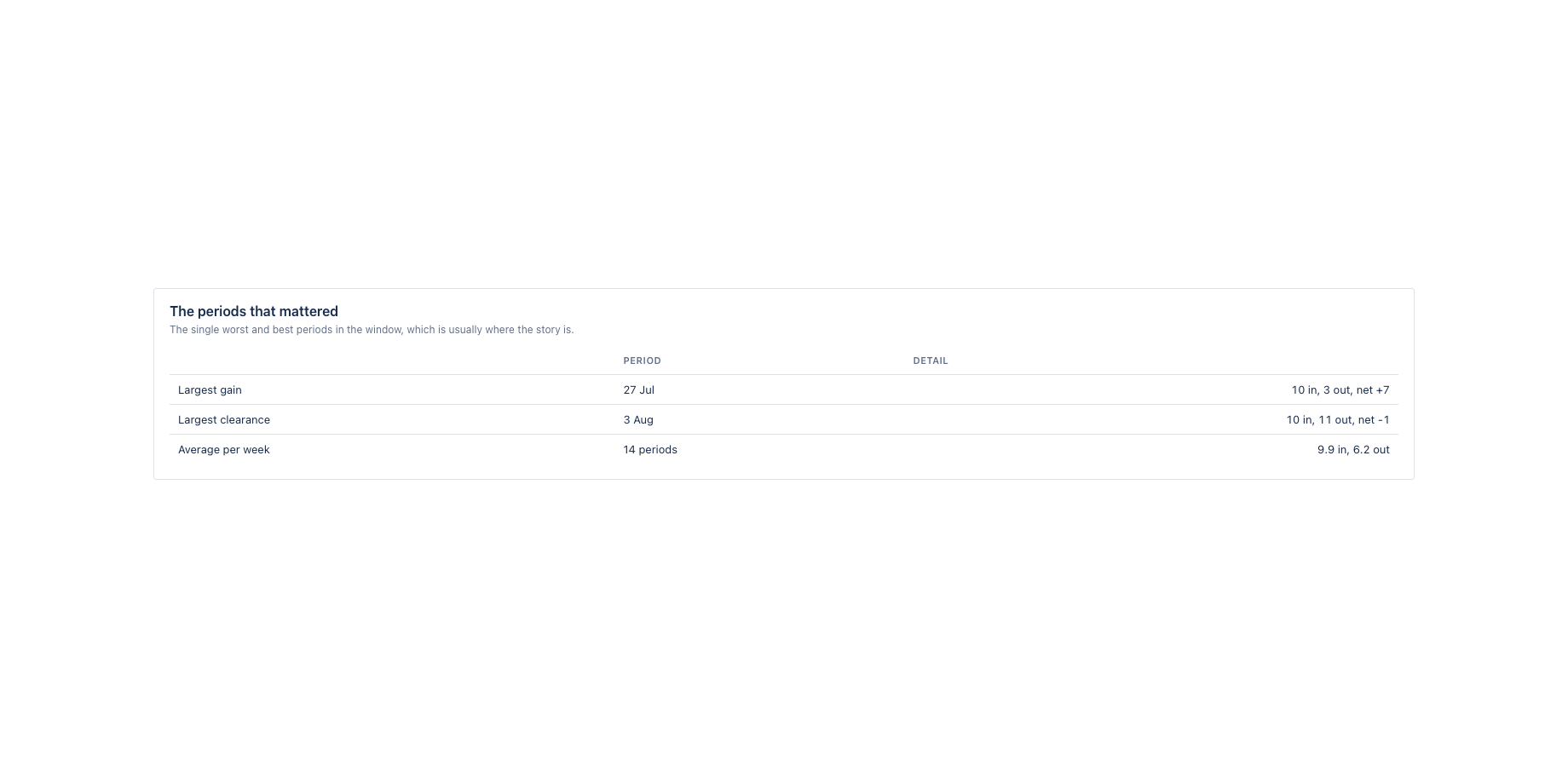Select the 'Average per week' row label
The image size is (1568, 767).
pos(224,450)
